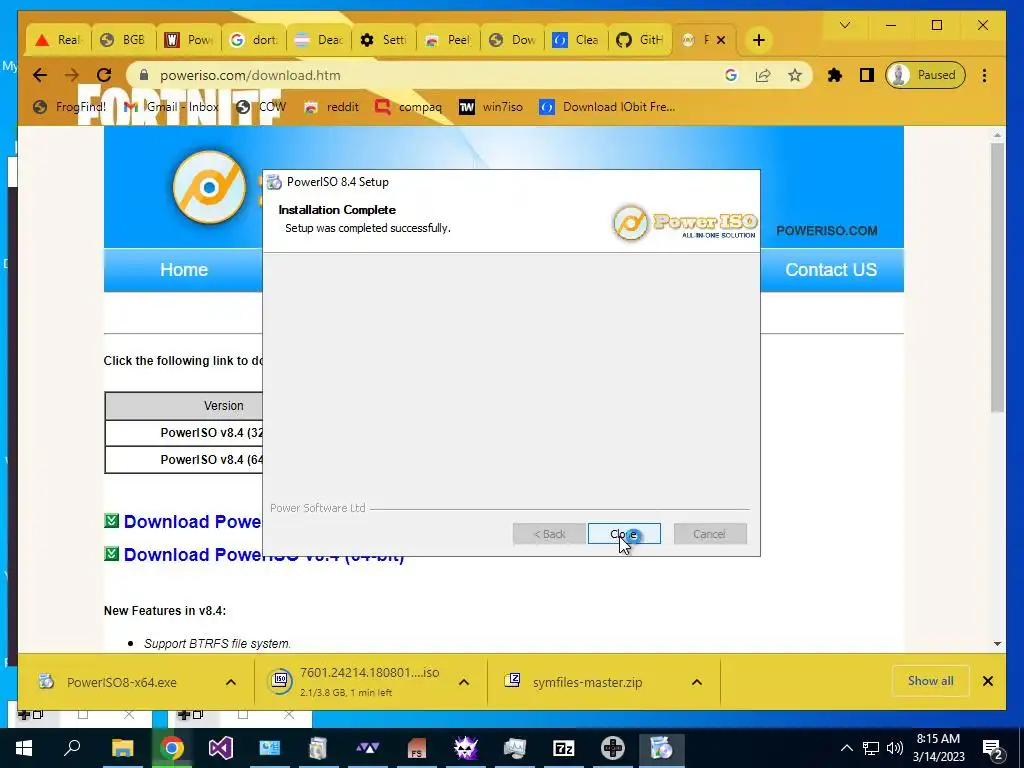Click the Google icon in address bar
The height and width of the screenshot is (768, 1024).
coord(731,75)
